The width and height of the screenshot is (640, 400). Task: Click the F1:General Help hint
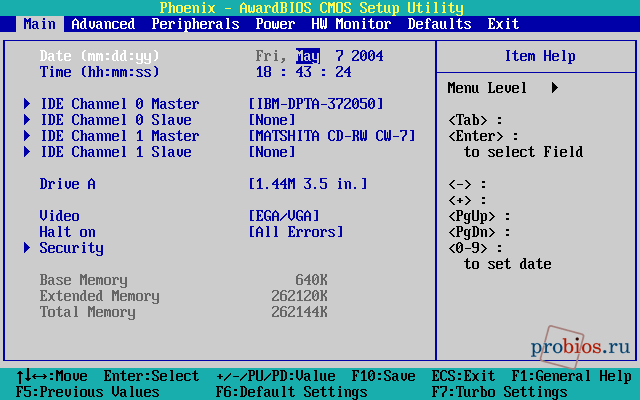coord(571,376)
